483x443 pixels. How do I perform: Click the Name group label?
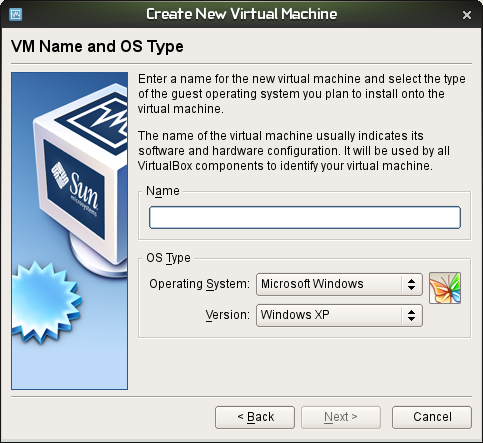pyautogui.click(x=163, y=191)
